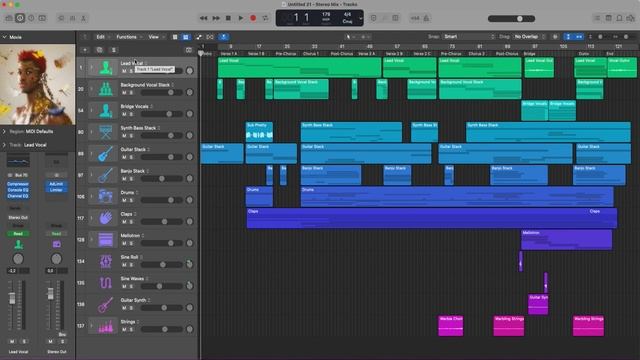Mute the Bridge Vocals track
Screen dimensions: 640x360
tap(124, 114)
